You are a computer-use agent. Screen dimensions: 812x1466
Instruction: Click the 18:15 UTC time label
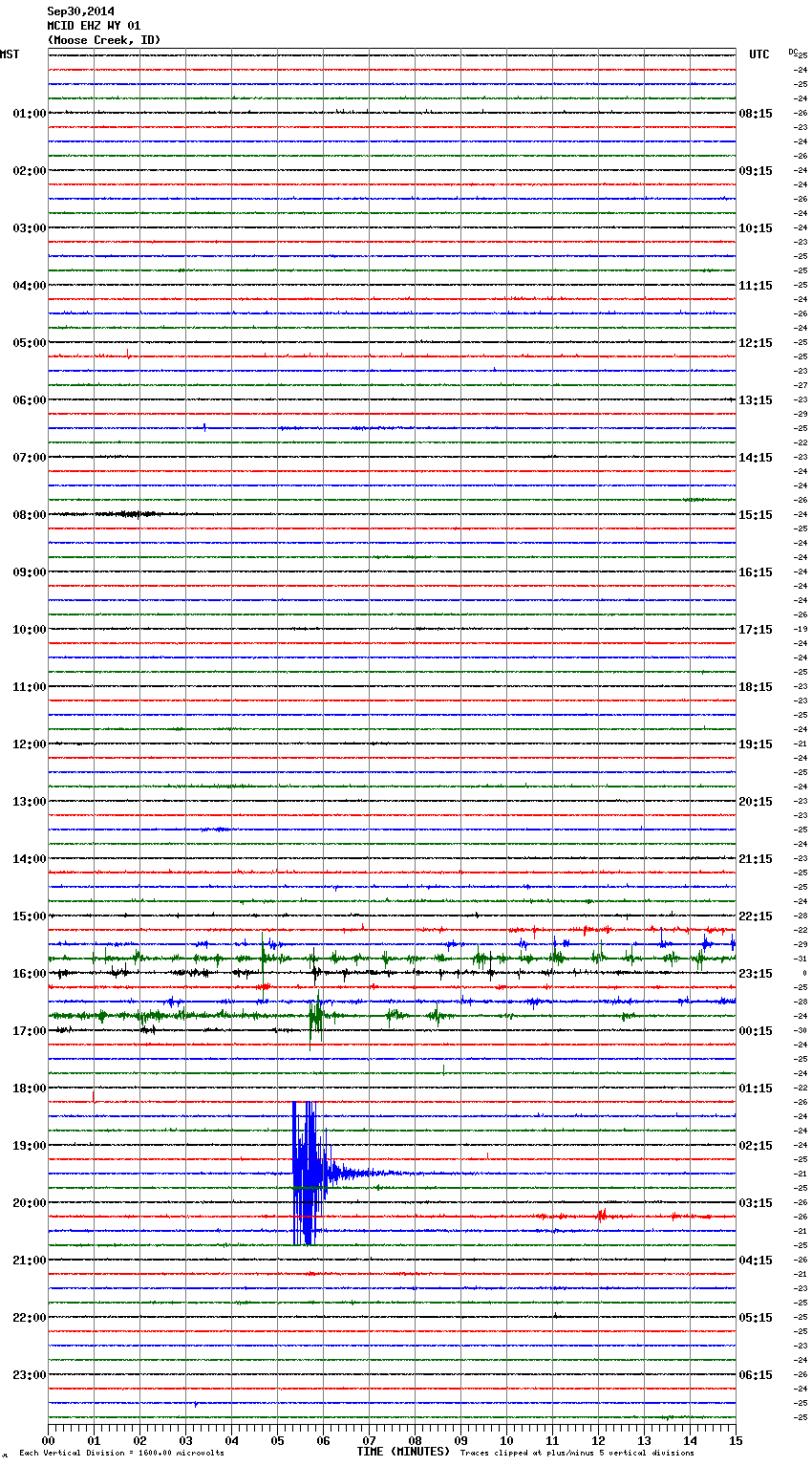pyautogui.click(x=756, y=687)
